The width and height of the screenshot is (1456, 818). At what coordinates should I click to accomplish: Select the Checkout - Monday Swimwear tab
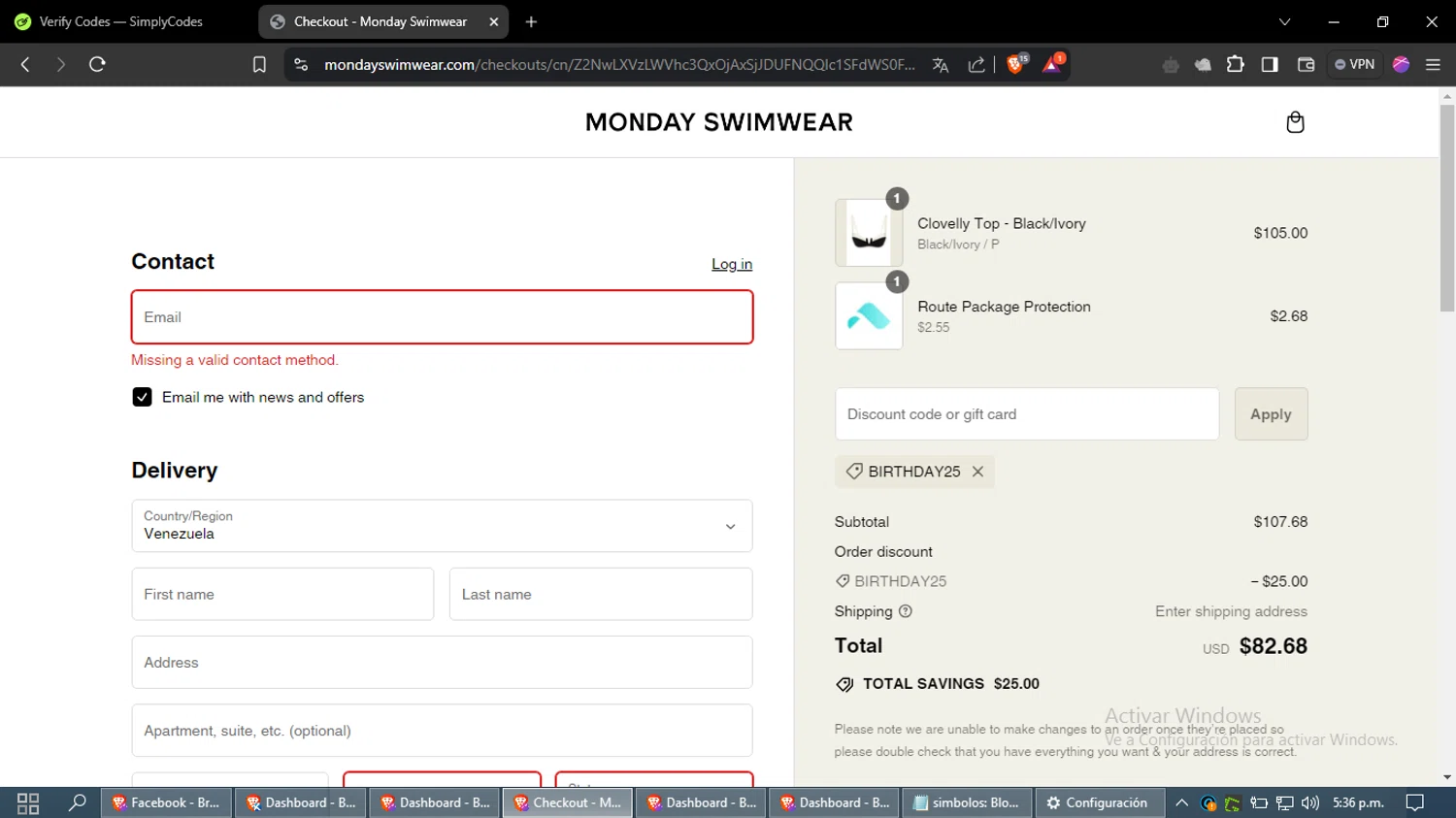click(x=382, y=21)
